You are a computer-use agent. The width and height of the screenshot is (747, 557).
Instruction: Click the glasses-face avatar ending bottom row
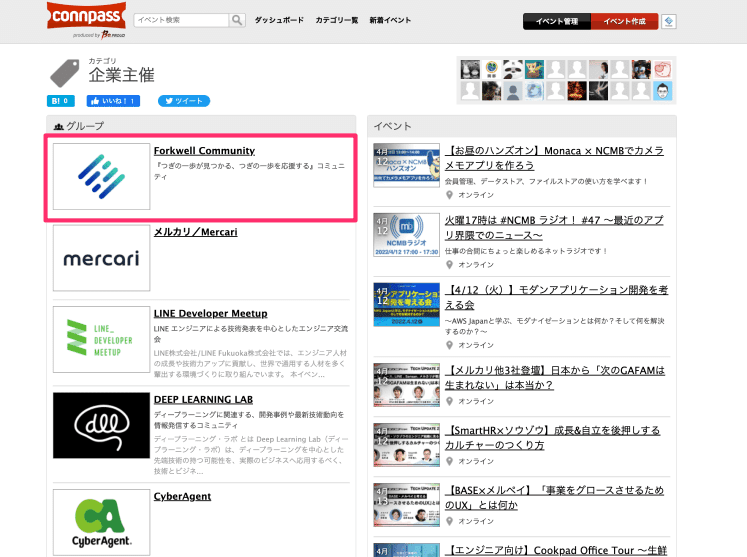pyautogui.click(x=663, y=91)
